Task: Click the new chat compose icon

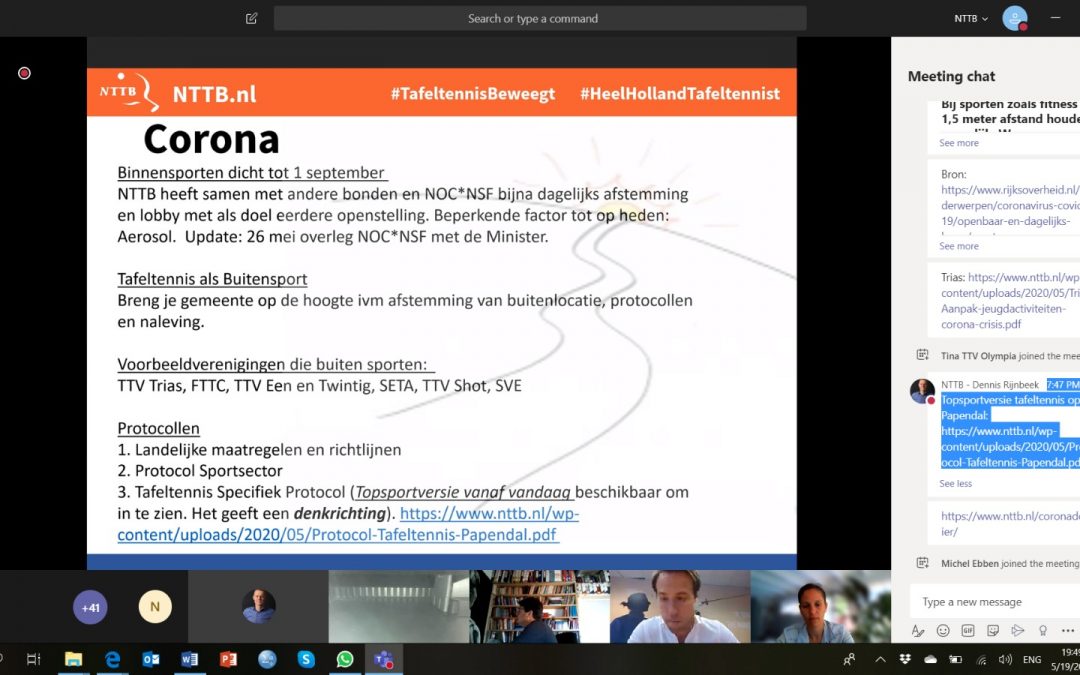Action: (251, 19)
